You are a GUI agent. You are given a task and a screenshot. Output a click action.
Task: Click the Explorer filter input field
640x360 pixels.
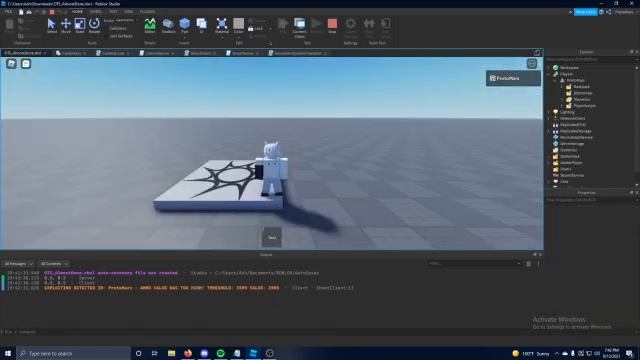590,60
